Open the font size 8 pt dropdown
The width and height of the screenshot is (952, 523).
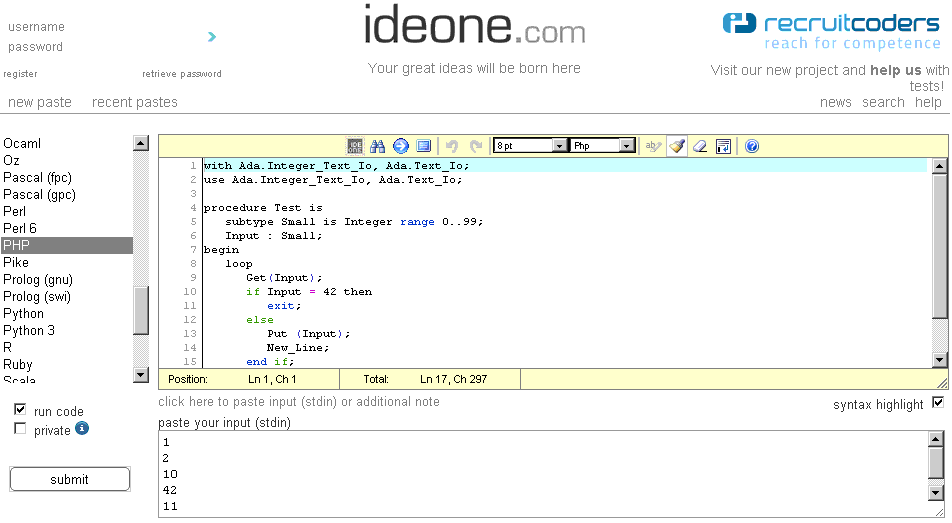[x=531, y=146]
